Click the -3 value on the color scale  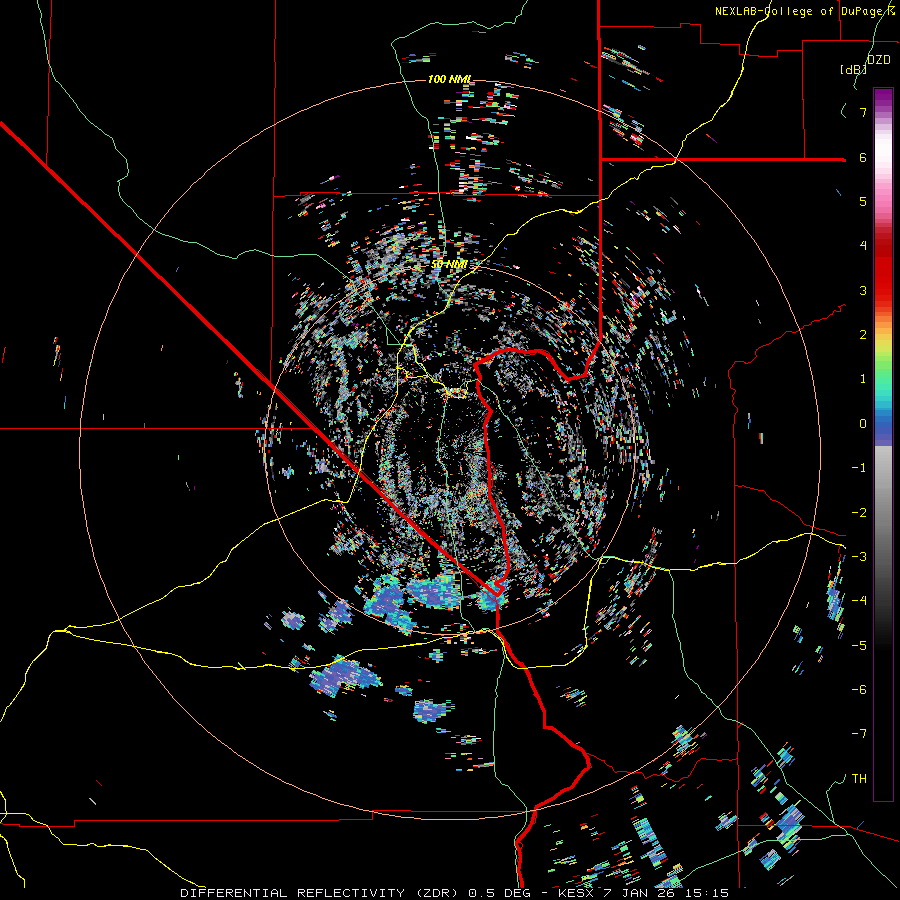click(x=859, y=556)
